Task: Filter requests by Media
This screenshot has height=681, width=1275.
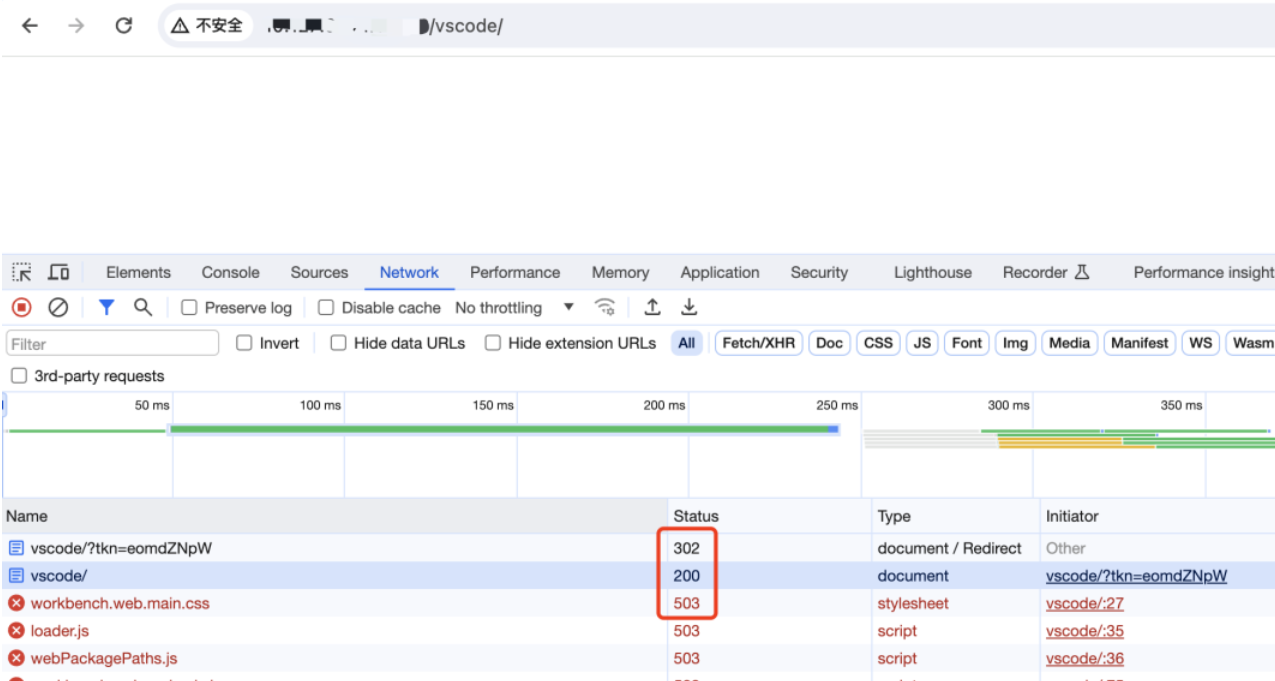Action: click(1069, 343)
